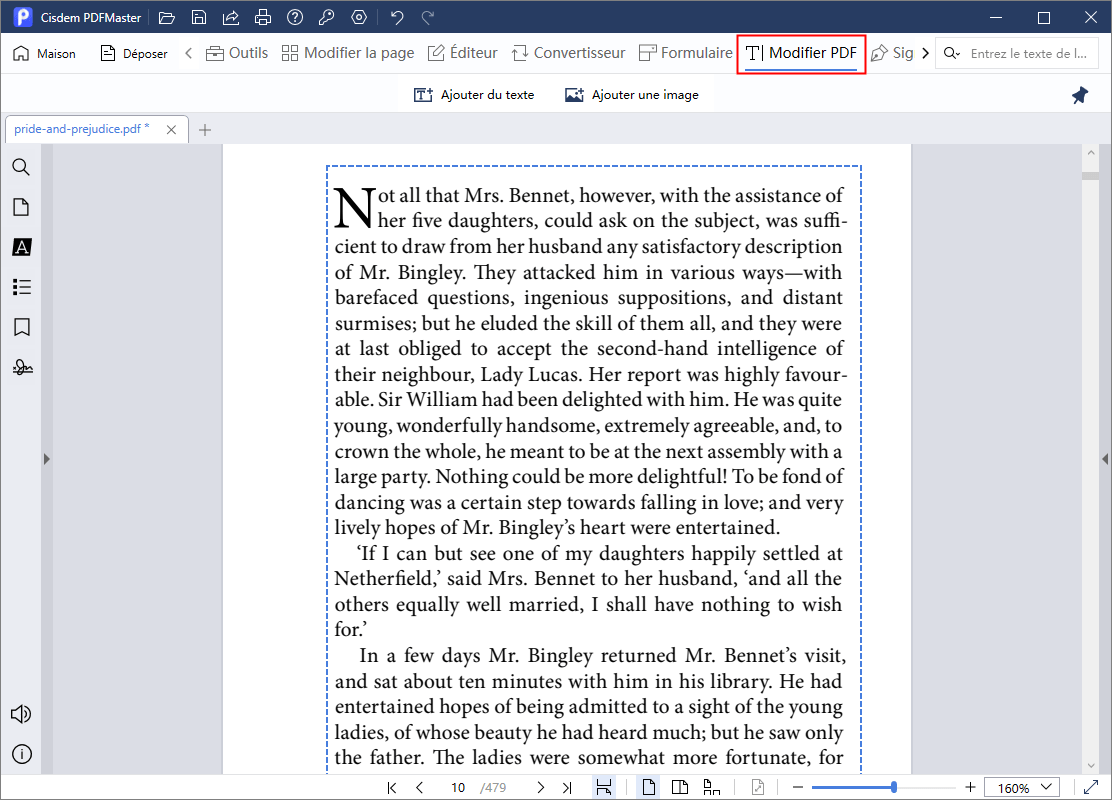Click the Undo icon in the title bar

(395, 16)
